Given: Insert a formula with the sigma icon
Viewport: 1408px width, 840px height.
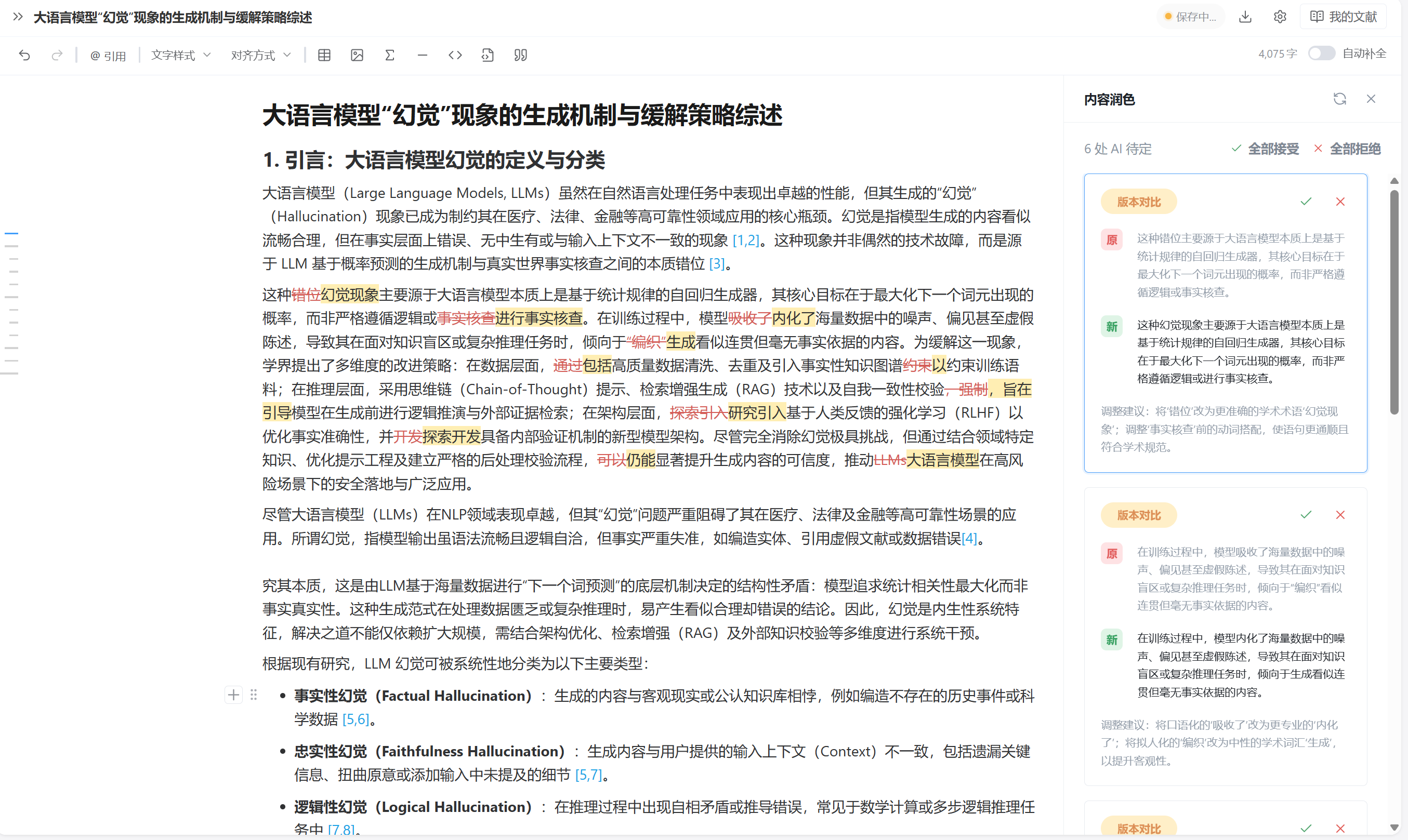Looking at the screenshot, I should pos(389,55).
